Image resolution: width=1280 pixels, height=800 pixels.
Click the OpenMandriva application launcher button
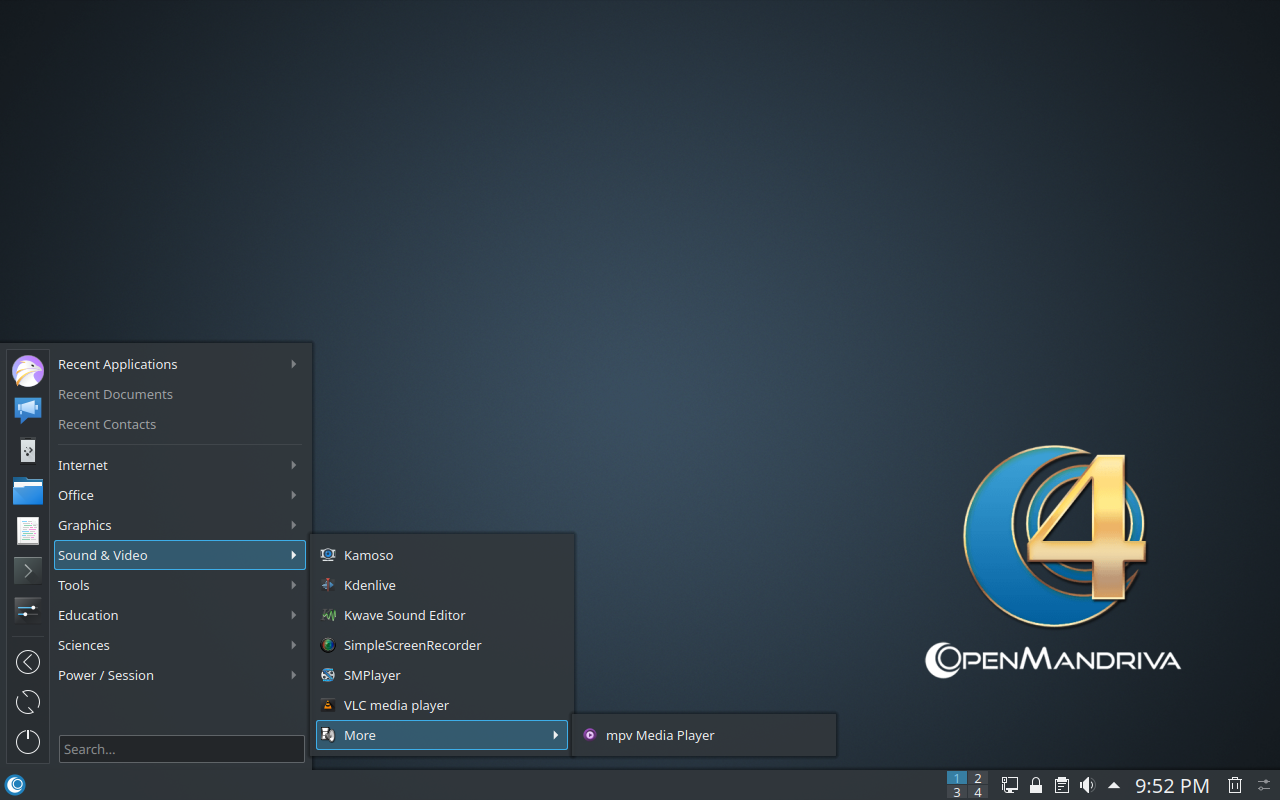click(15, 785)
